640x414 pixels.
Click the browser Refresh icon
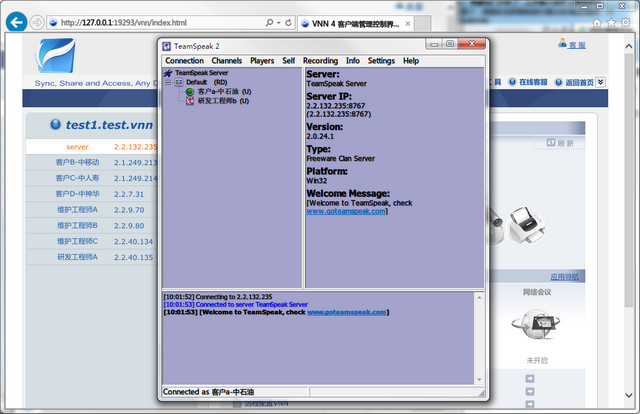click(289, 22)
